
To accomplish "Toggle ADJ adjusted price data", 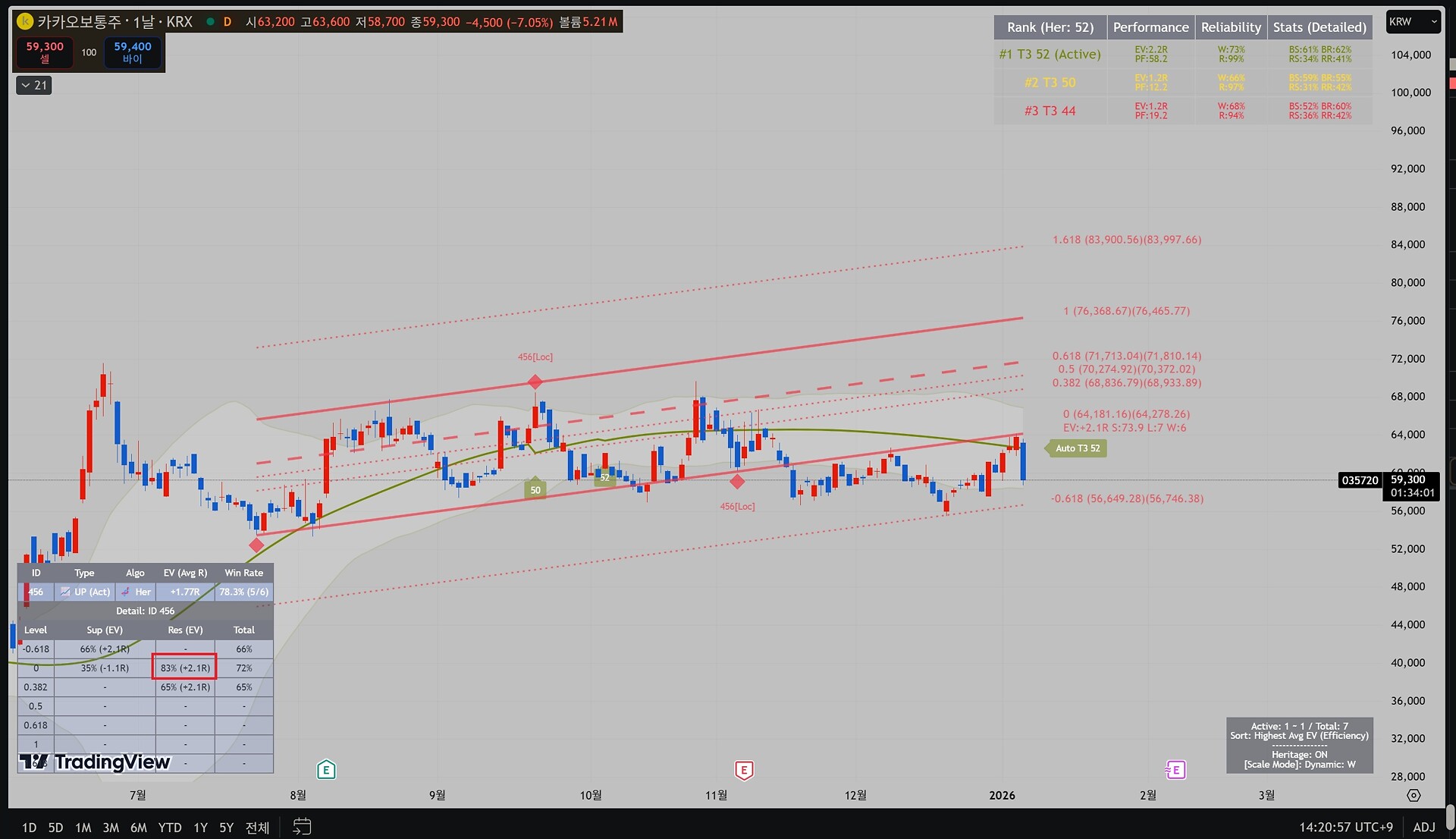I will pyautogui.click(x=1423, y=827).
